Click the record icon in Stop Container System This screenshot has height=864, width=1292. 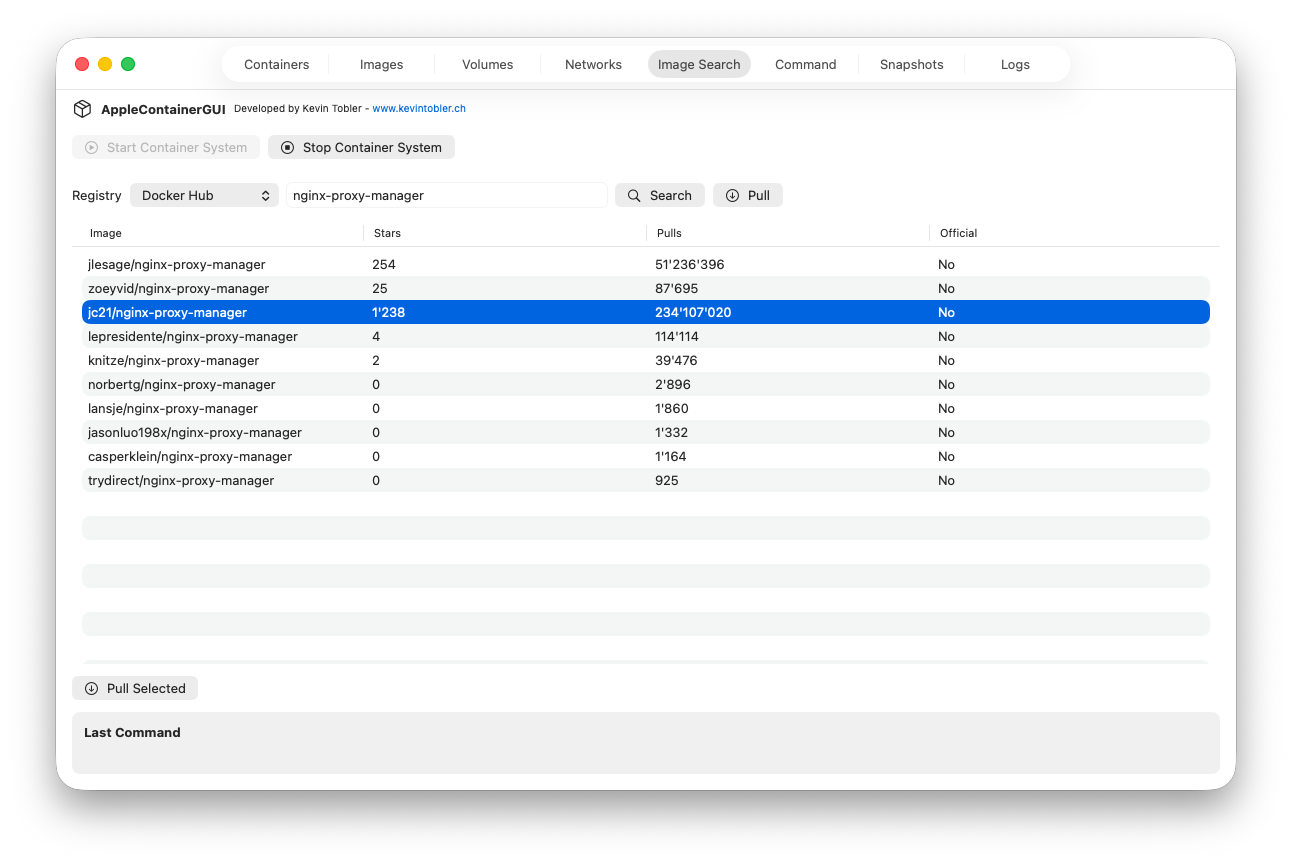287,147
